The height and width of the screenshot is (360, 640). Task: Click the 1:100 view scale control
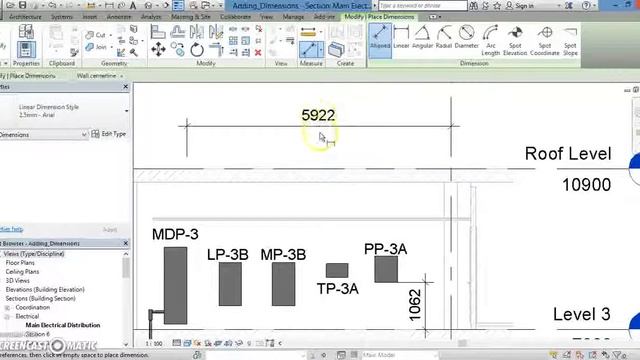[154, 344]
